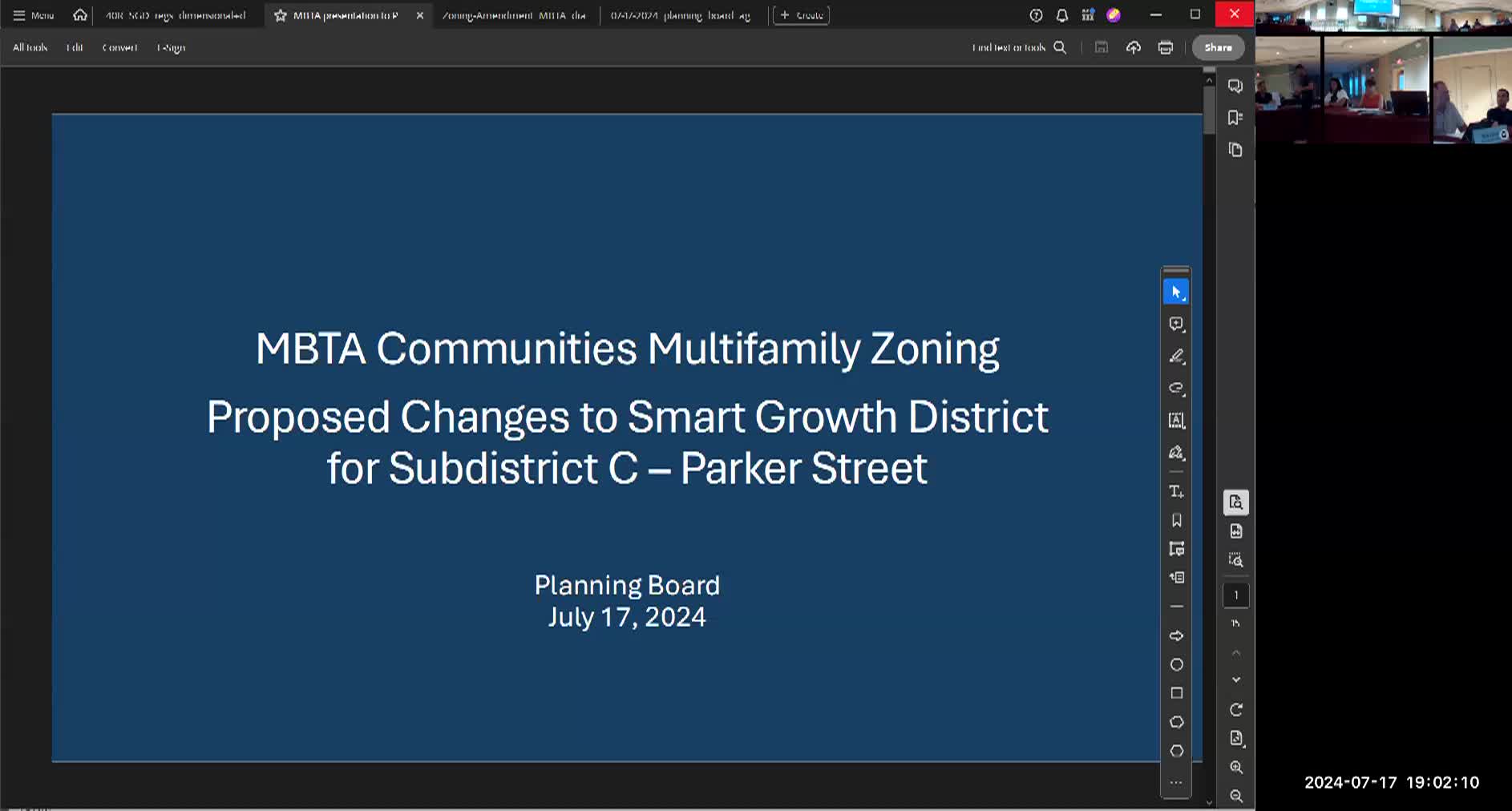
Task: Switch to the Zoning-Amendment MBTA tab
Action: coord(514,15)
